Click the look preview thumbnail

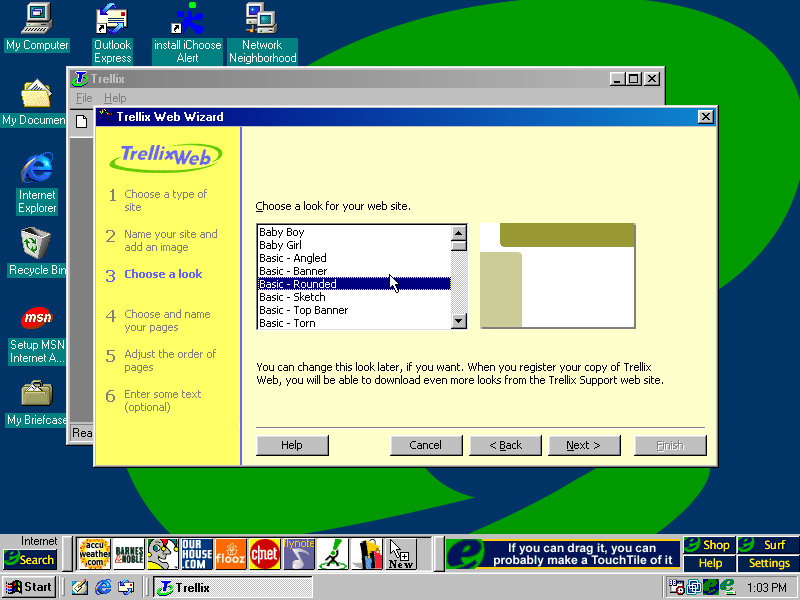click(557, 276)
